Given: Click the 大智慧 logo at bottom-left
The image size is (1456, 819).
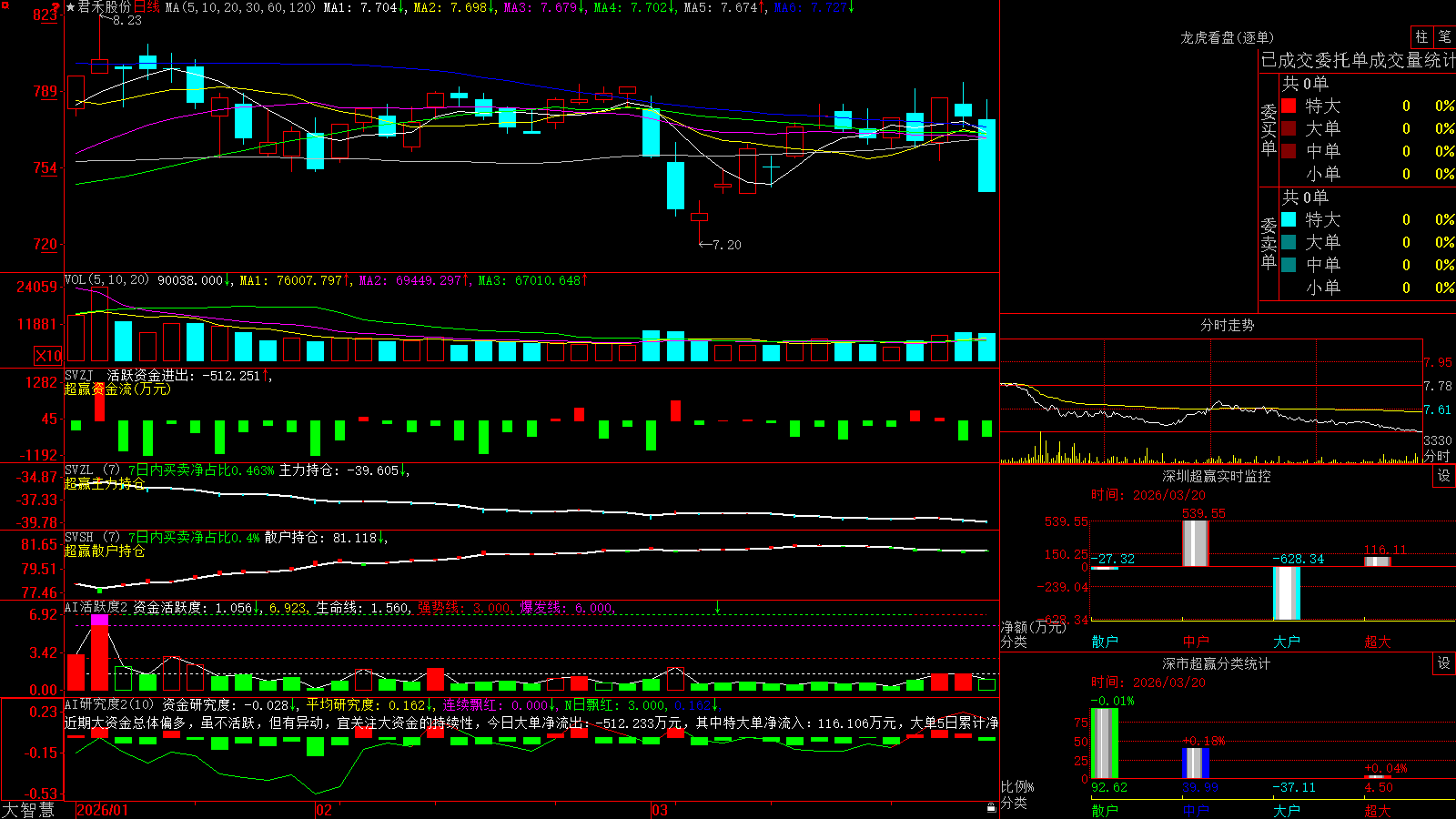Looking at the screenshot, I should click(x=28, y=810).
